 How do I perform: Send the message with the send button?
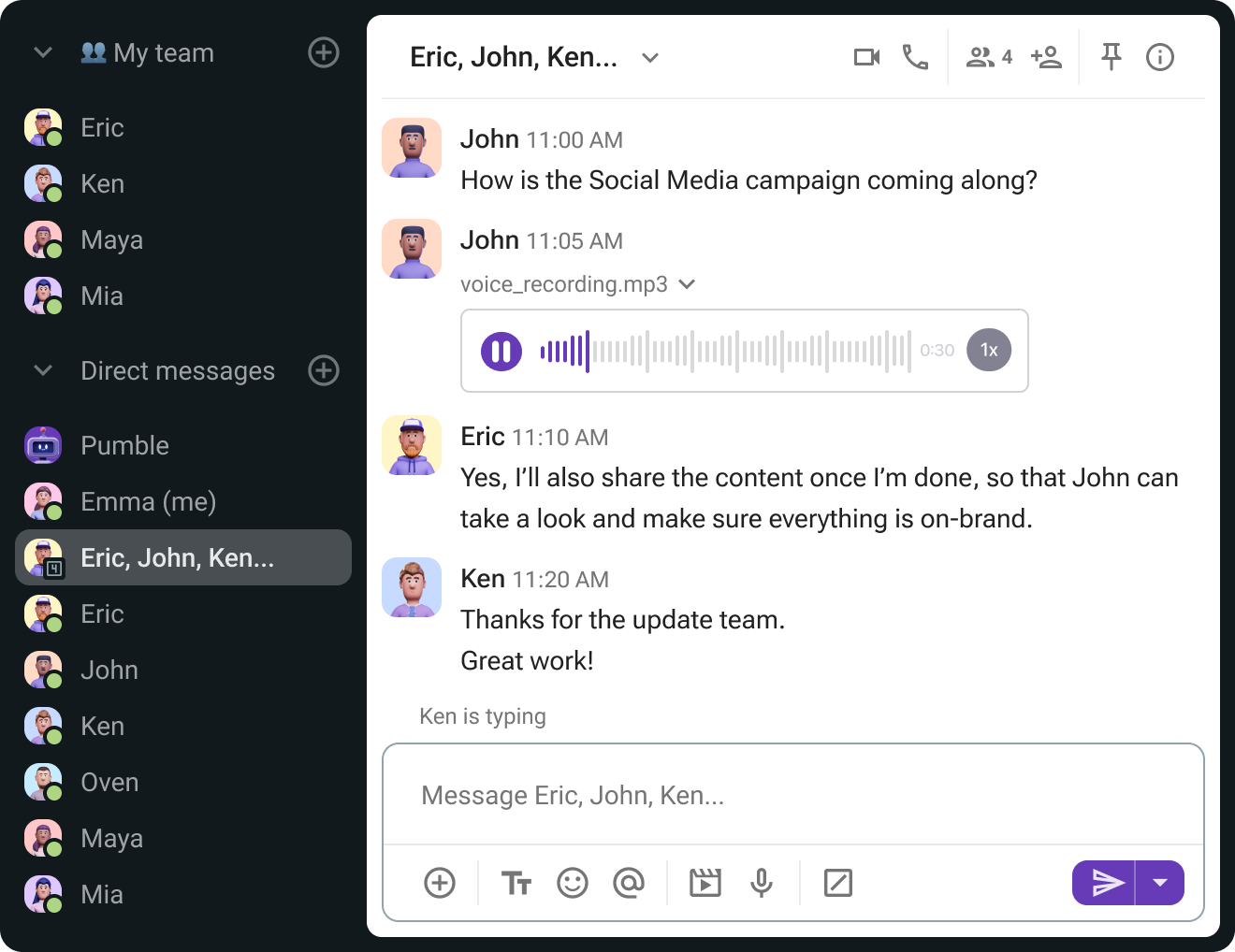tap(1106, 883)
